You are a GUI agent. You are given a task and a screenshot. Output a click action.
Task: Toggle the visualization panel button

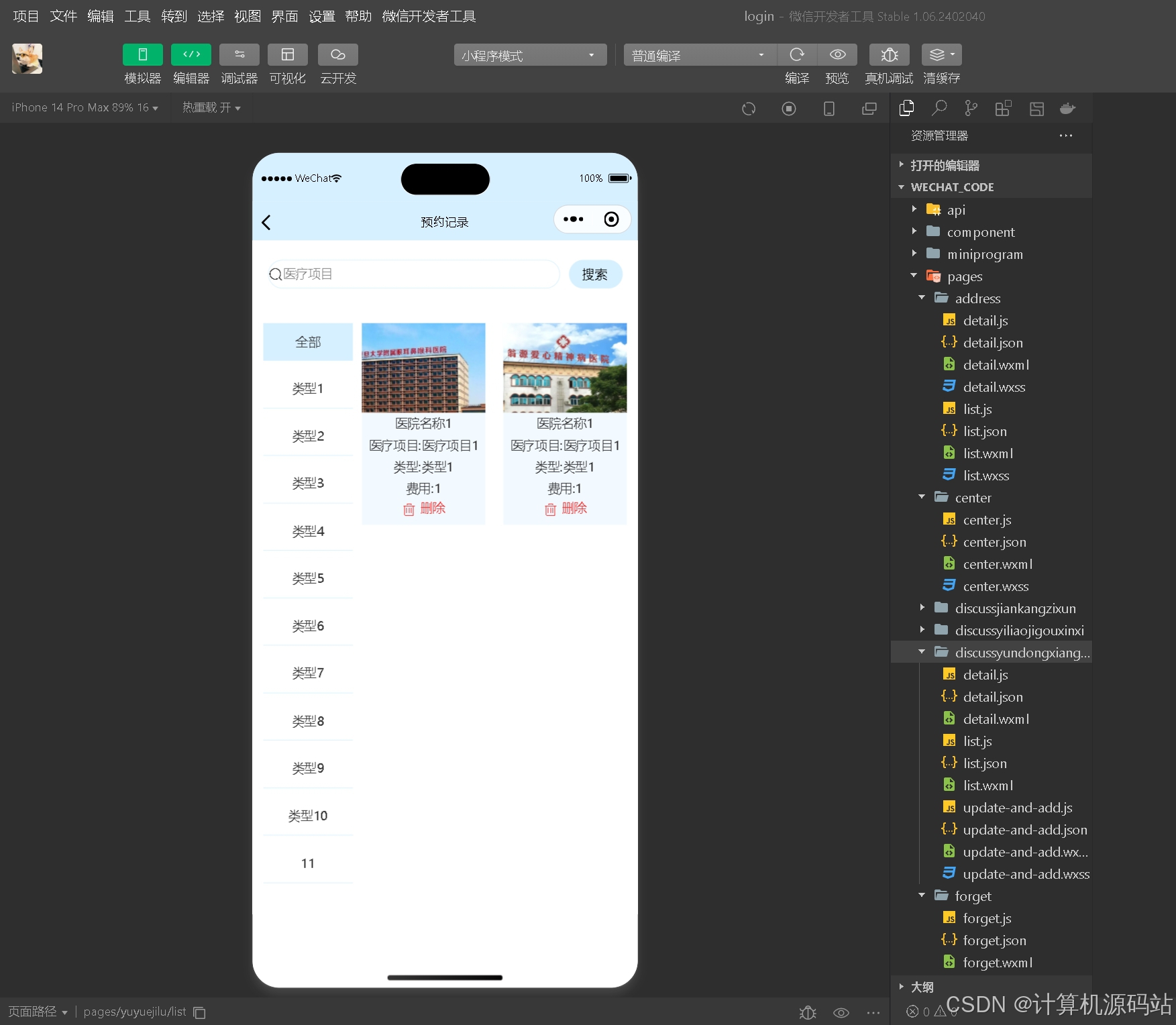(288, 55)
